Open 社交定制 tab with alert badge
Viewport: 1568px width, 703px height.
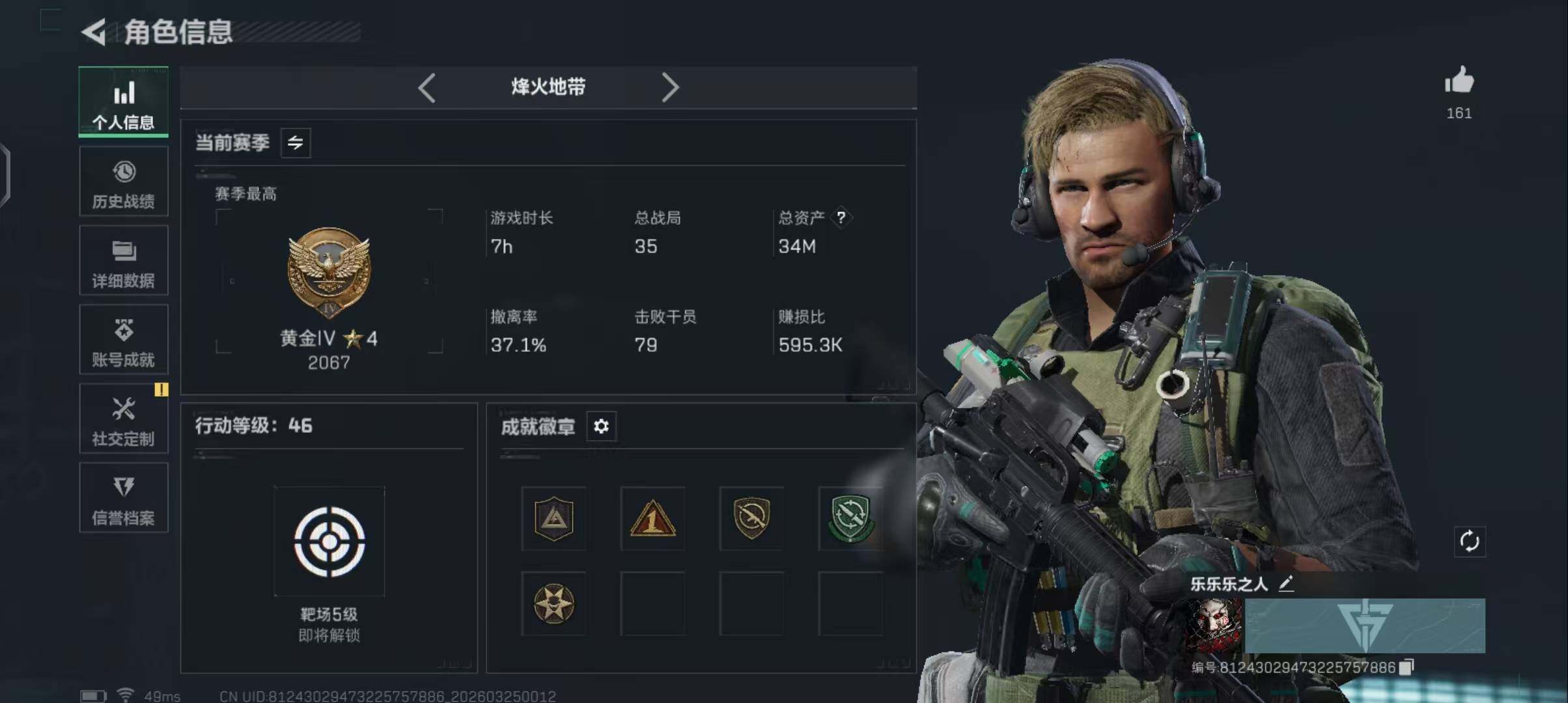click(124, 419)
